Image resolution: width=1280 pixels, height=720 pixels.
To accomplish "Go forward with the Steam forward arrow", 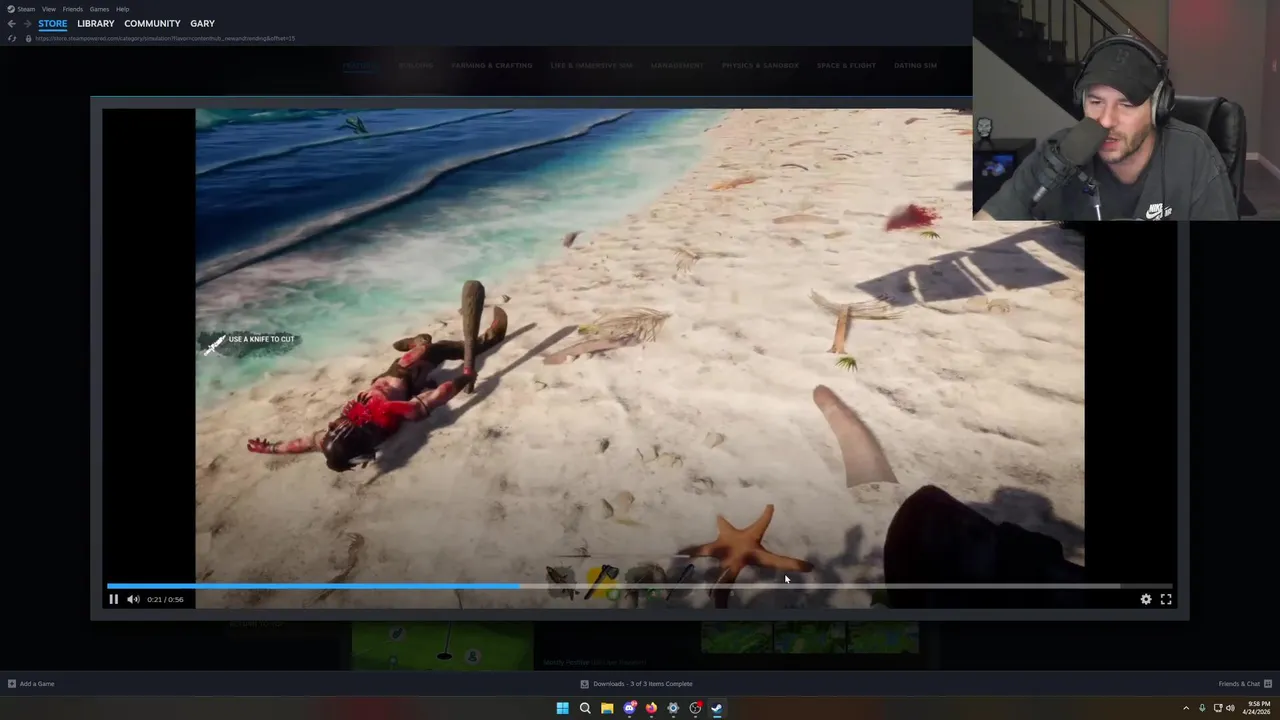I will pos(27,23).
